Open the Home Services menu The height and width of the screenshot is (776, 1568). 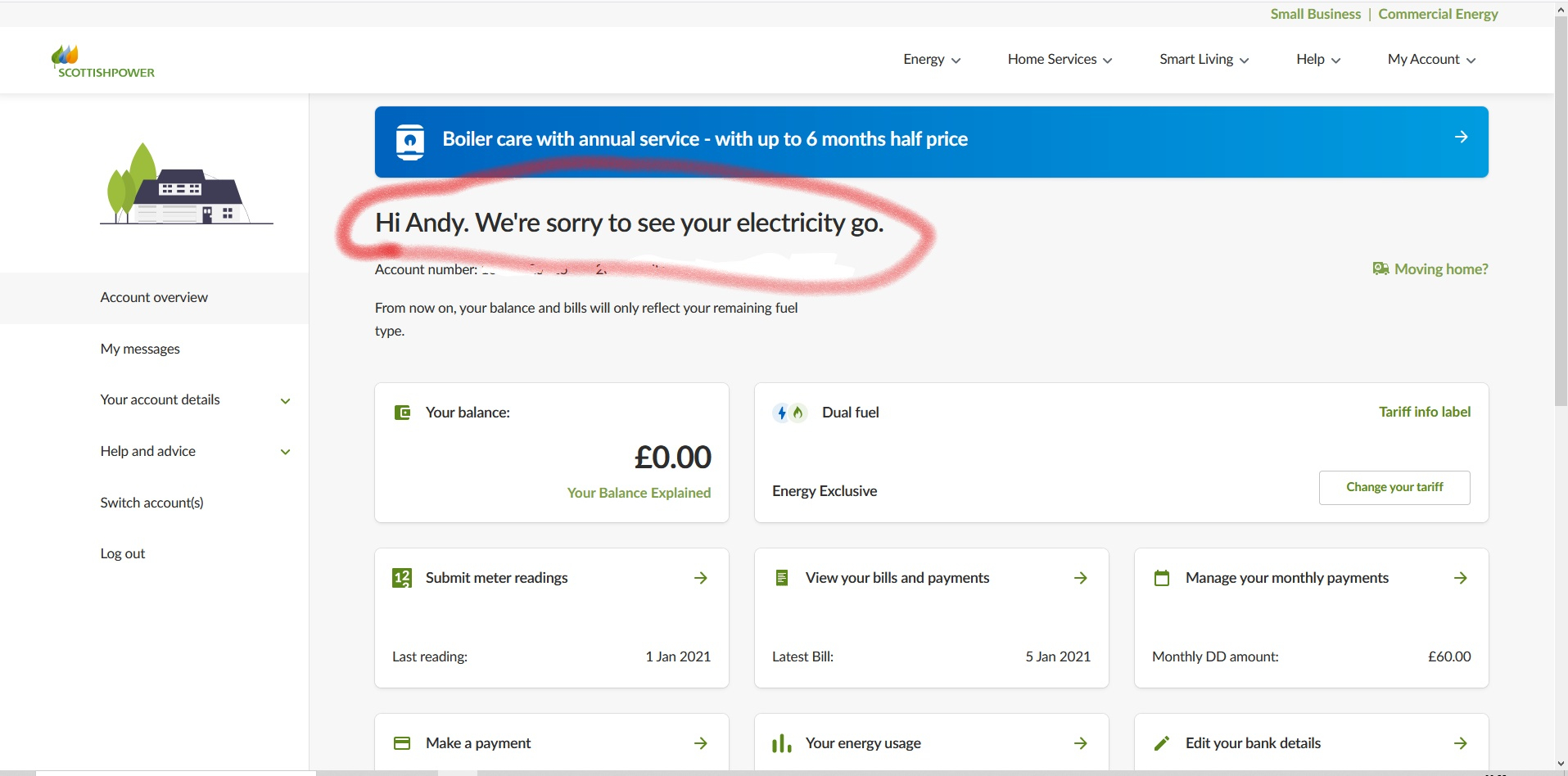tap(1060, 60)
